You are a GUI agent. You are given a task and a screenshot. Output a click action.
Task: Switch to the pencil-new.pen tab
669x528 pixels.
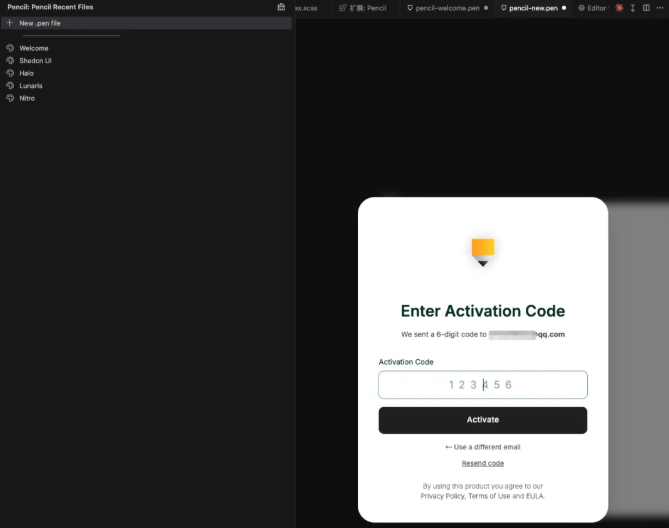pos(532,7)
